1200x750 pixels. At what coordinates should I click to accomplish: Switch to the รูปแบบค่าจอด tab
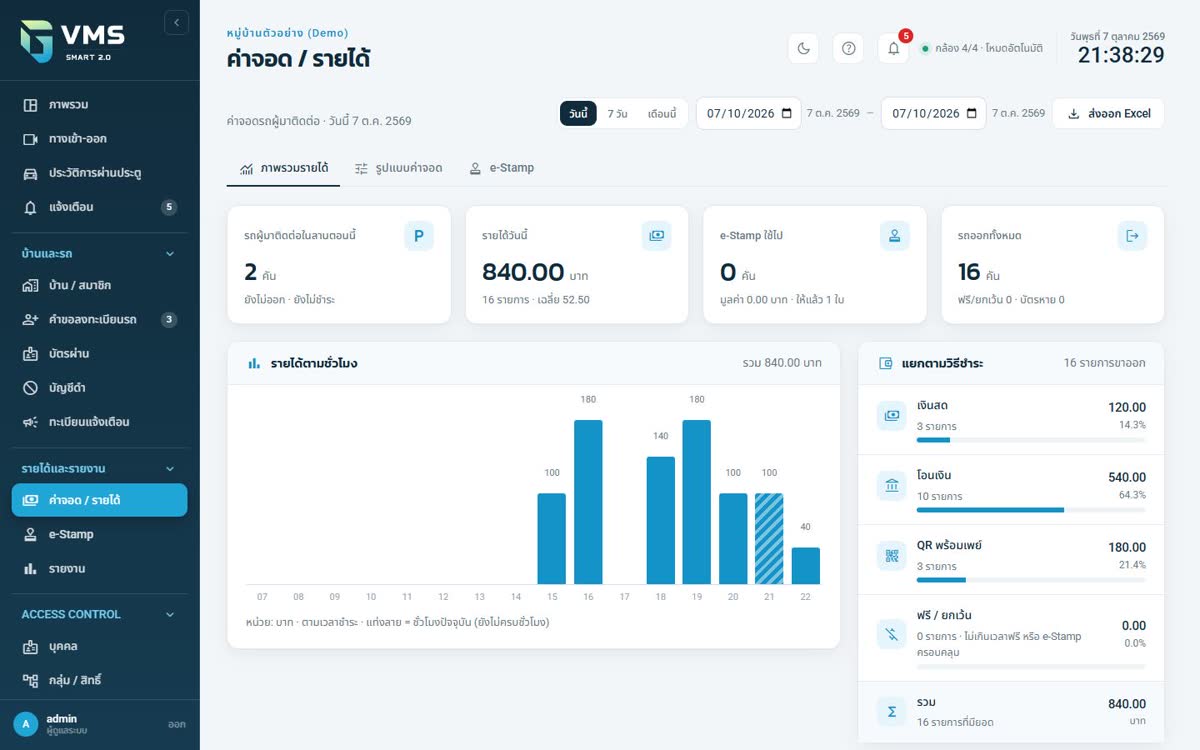398,168
